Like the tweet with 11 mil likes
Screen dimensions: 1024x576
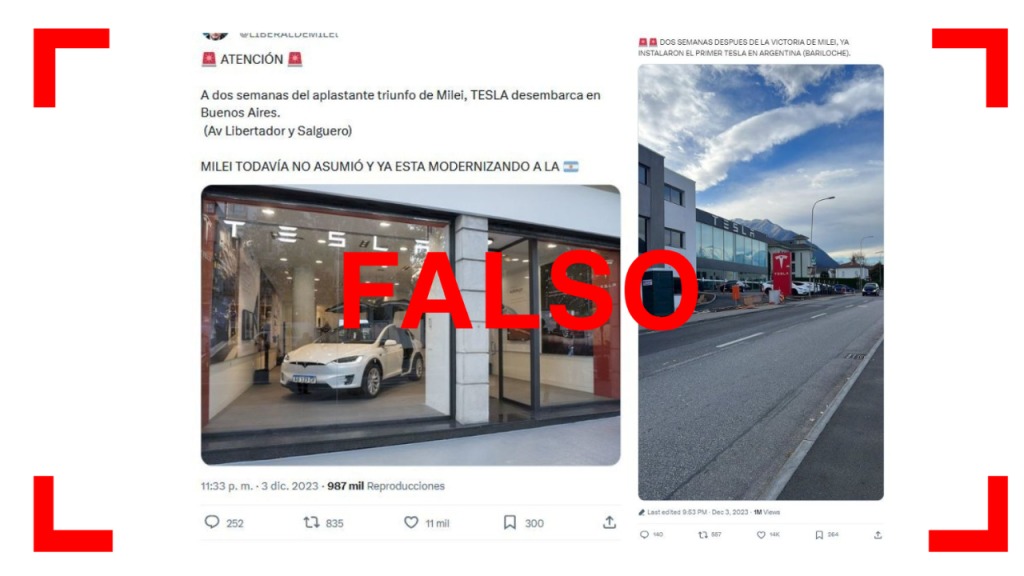(411, 522)
